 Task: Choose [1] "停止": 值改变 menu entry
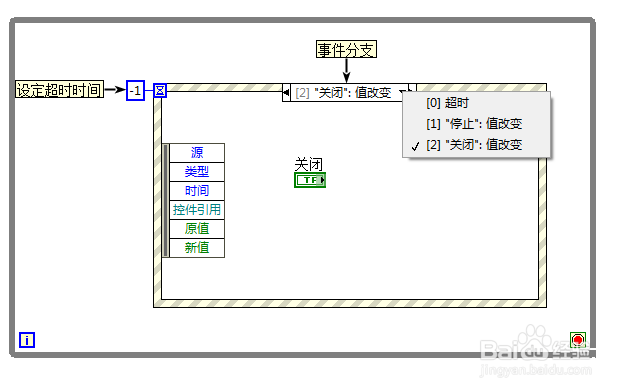coord(477,124)
